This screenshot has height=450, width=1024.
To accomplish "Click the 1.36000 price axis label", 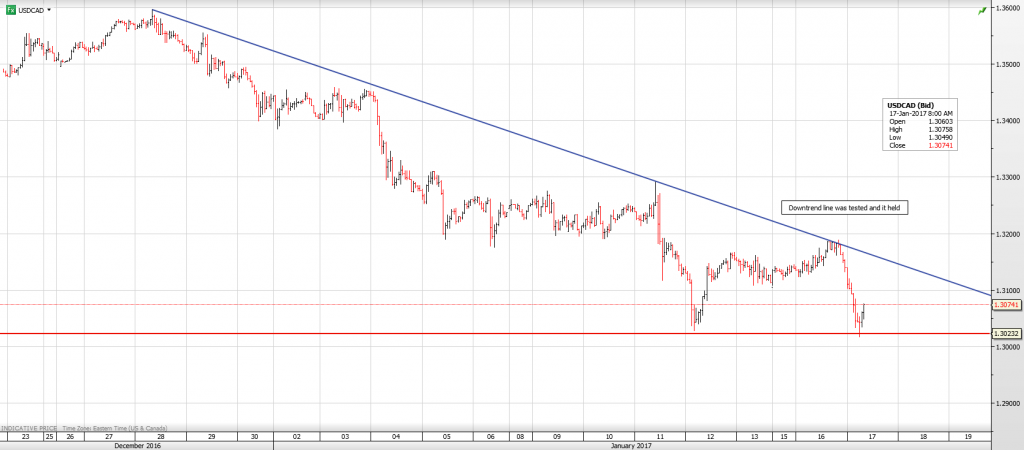I will pos(1005,8).
